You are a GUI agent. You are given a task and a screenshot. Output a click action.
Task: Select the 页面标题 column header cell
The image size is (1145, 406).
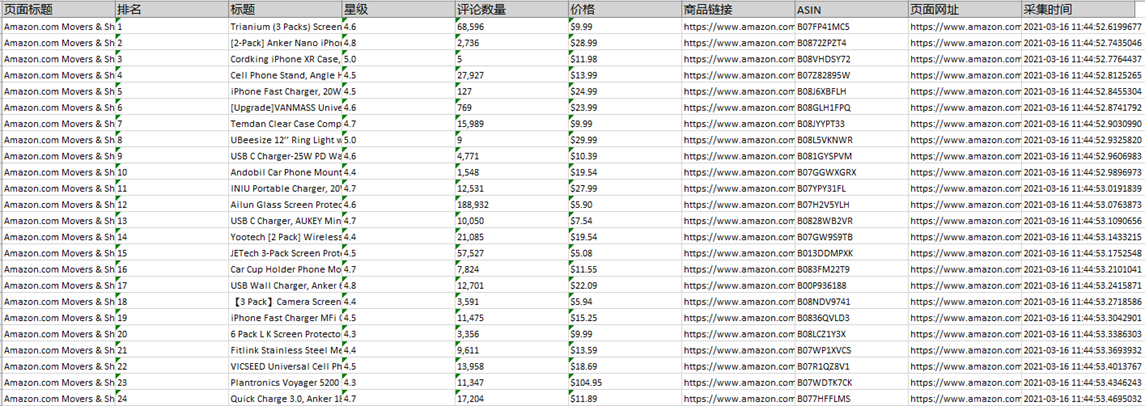58,10
